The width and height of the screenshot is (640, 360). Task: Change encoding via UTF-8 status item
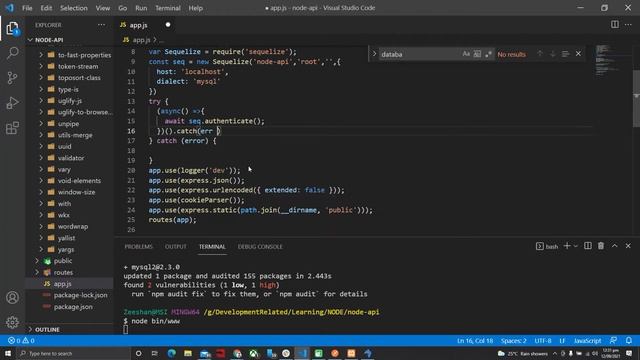point(543,340)
